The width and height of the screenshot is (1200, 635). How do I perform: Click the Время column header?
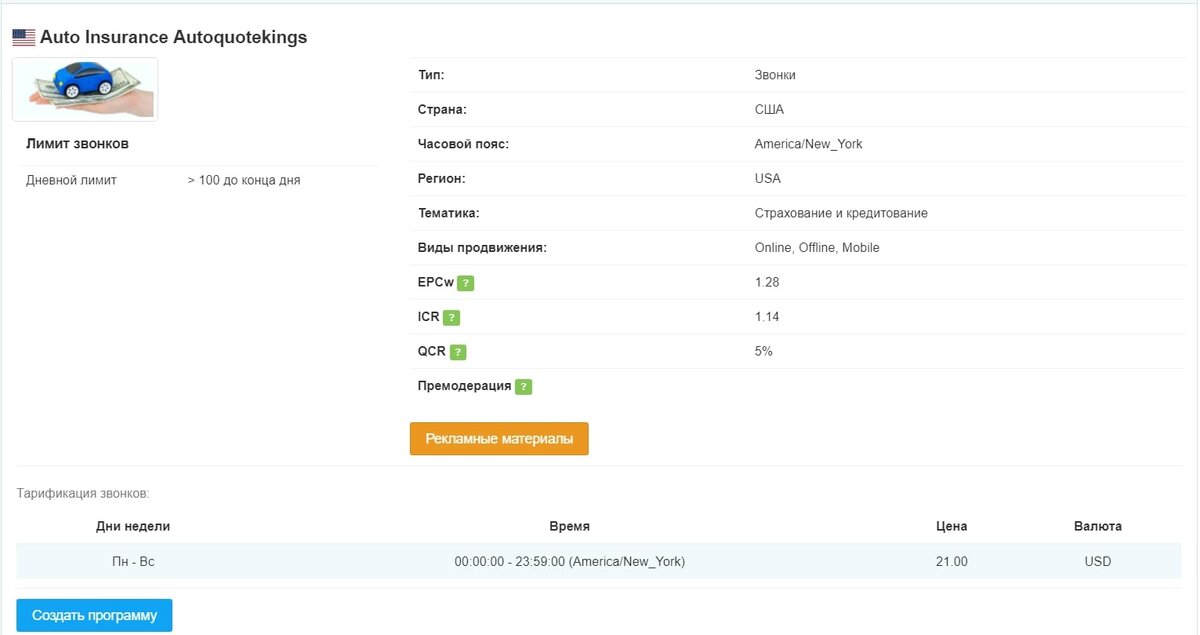pos(569,526)
